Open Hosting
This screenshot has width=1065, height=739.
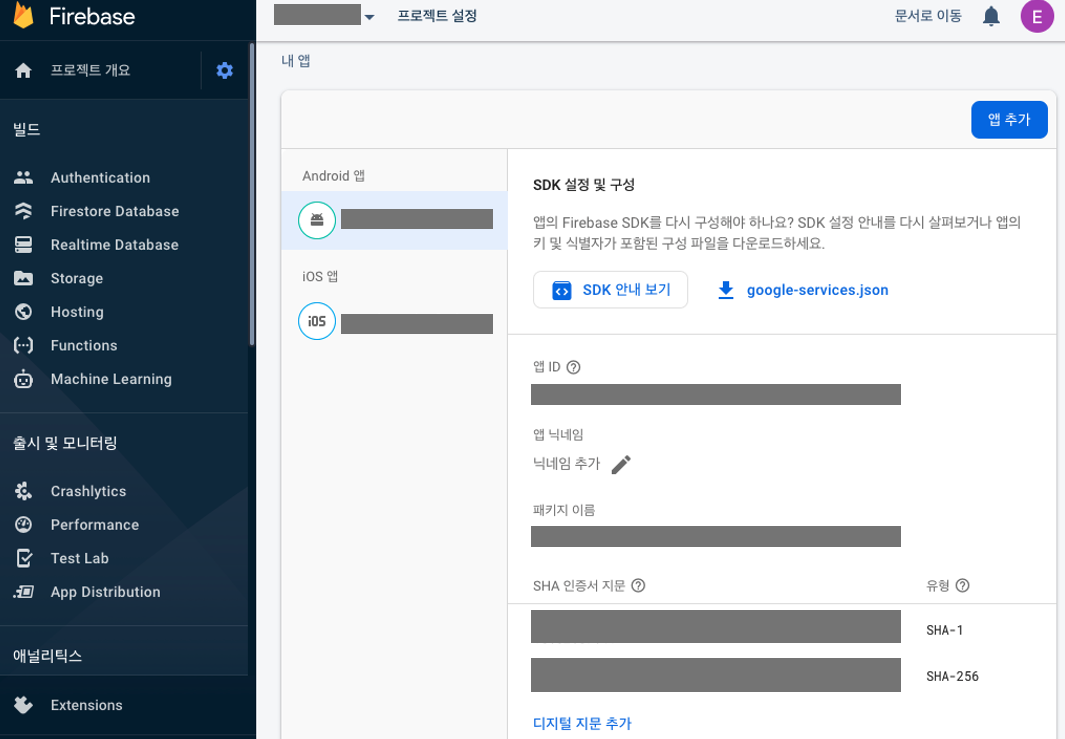[77, 312]
